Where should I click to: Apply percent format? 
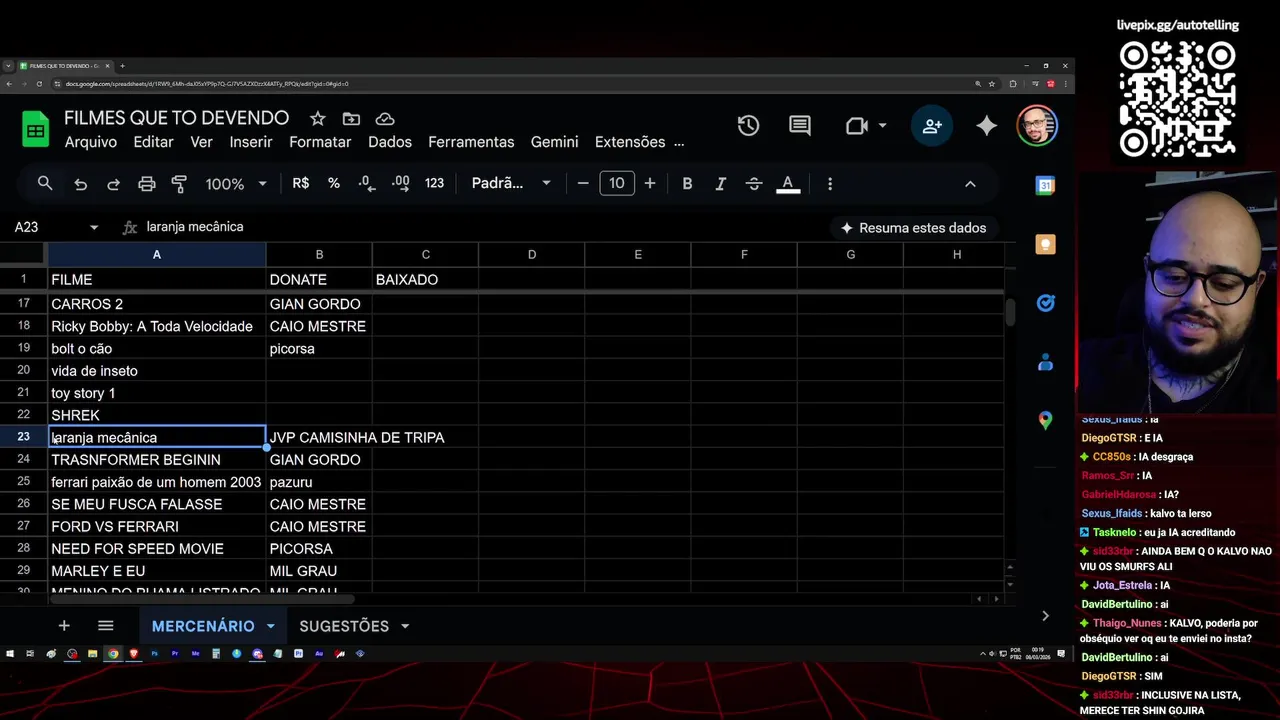tap(334, 184)
